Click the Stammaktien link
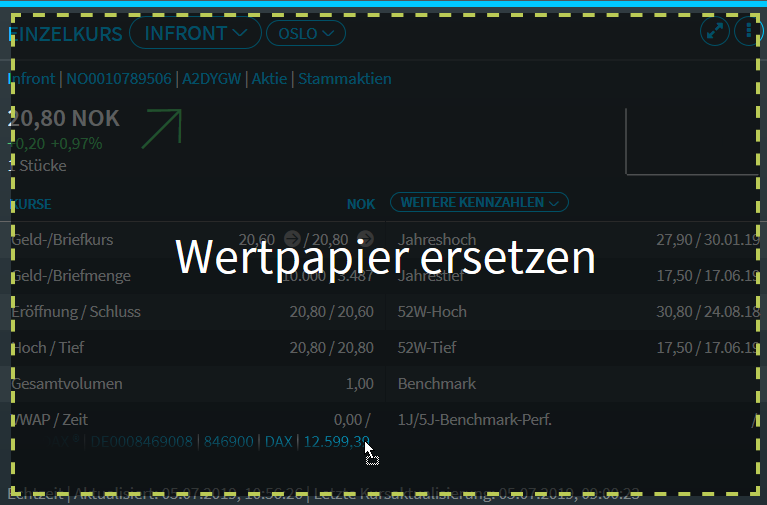Image resolution: width=767 pixels, height=505 pixels. 345,78
